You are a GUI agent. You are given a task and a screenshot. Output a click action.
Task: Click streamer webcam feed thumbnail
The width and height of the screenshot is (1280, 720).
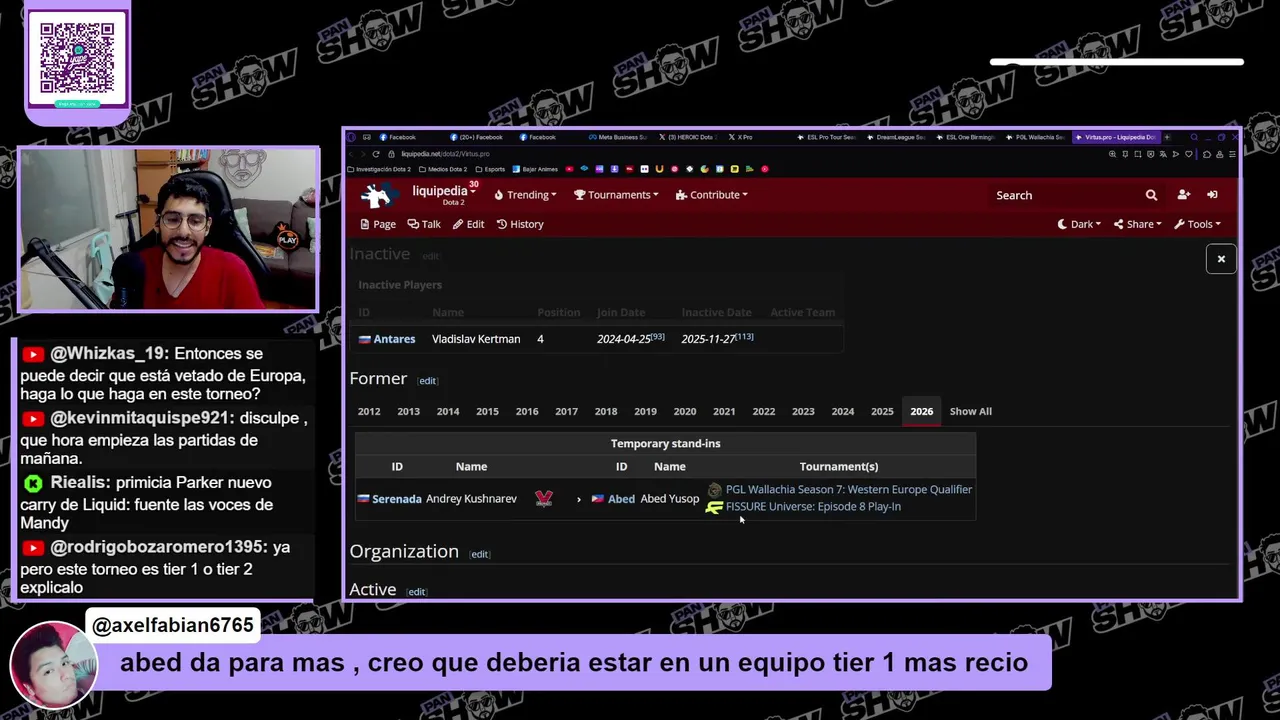[168, 229]
